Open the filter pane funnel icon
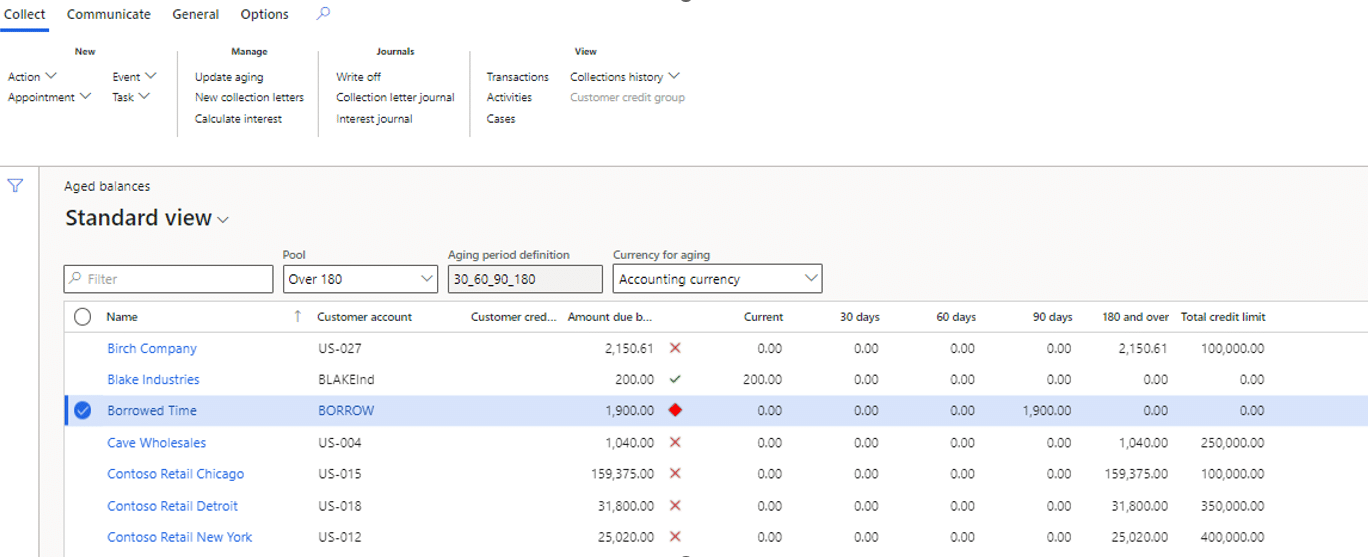The width and height of the screenshot is (1368, 557). [15, 186]
